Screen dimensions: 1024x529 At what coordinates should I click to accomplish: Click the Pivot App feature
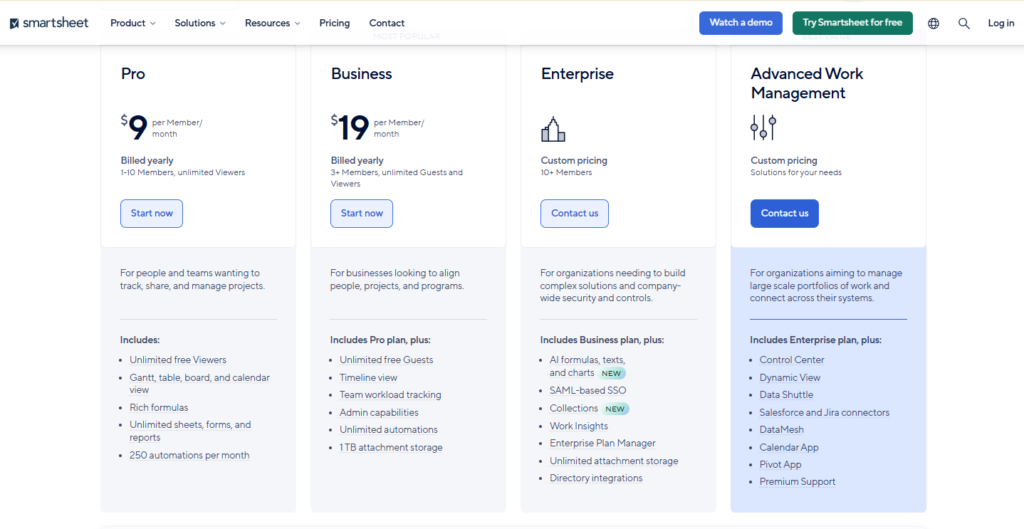click(x=780, y=464)
